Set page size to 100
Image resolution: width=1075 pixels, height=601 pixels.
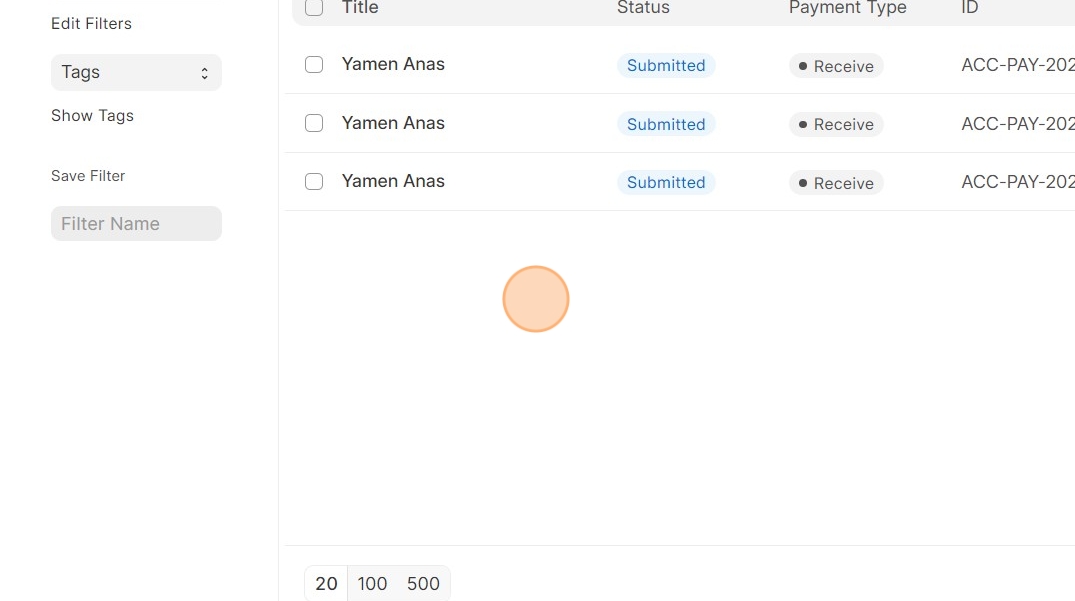point(372,583)
